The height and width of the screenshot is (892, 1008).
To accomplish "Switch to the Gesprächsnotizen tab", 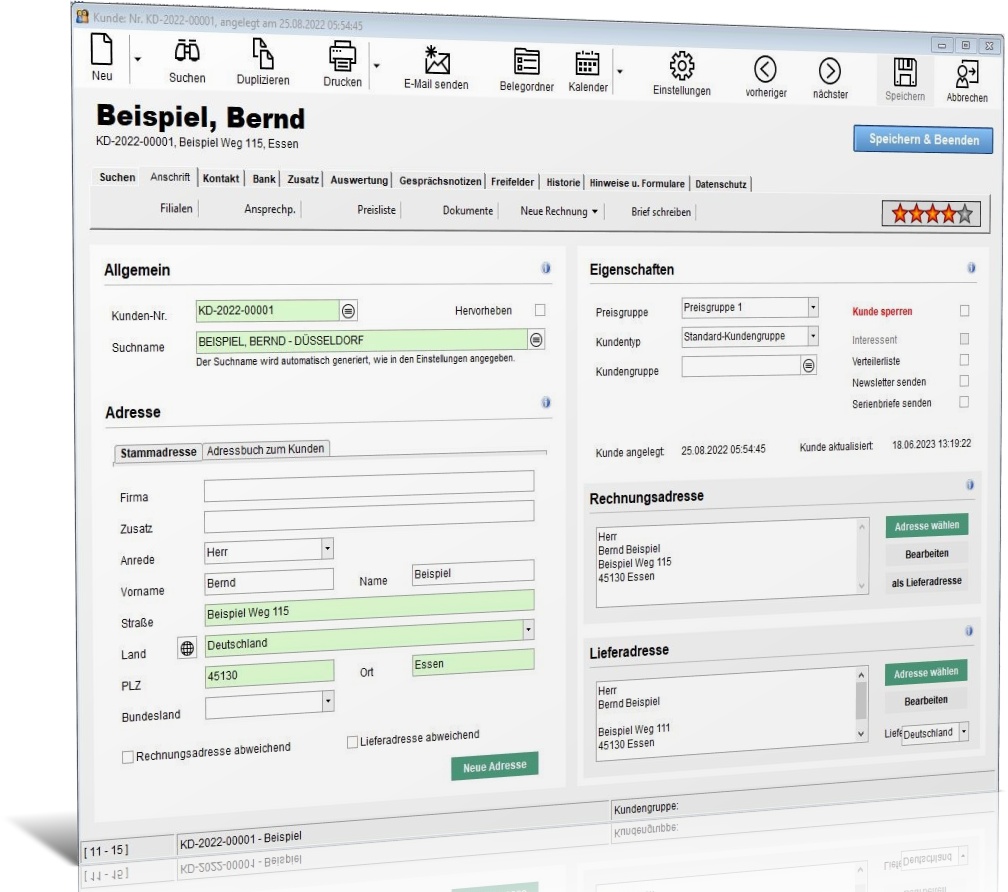I will coord(440,181).
